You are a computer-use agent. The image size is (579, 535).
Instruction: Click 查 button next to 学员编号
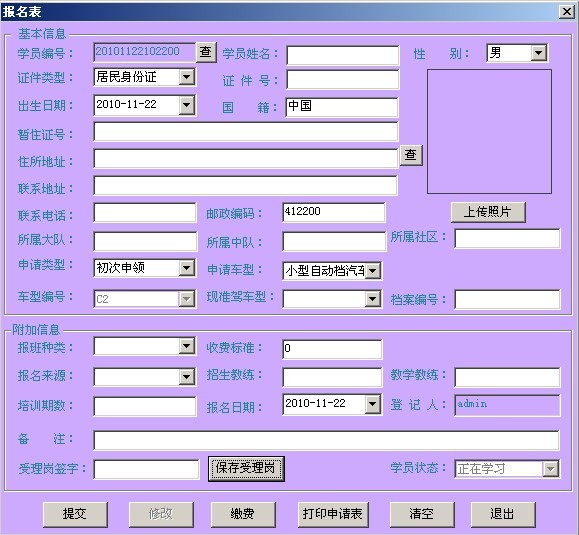tap(206, 52)
